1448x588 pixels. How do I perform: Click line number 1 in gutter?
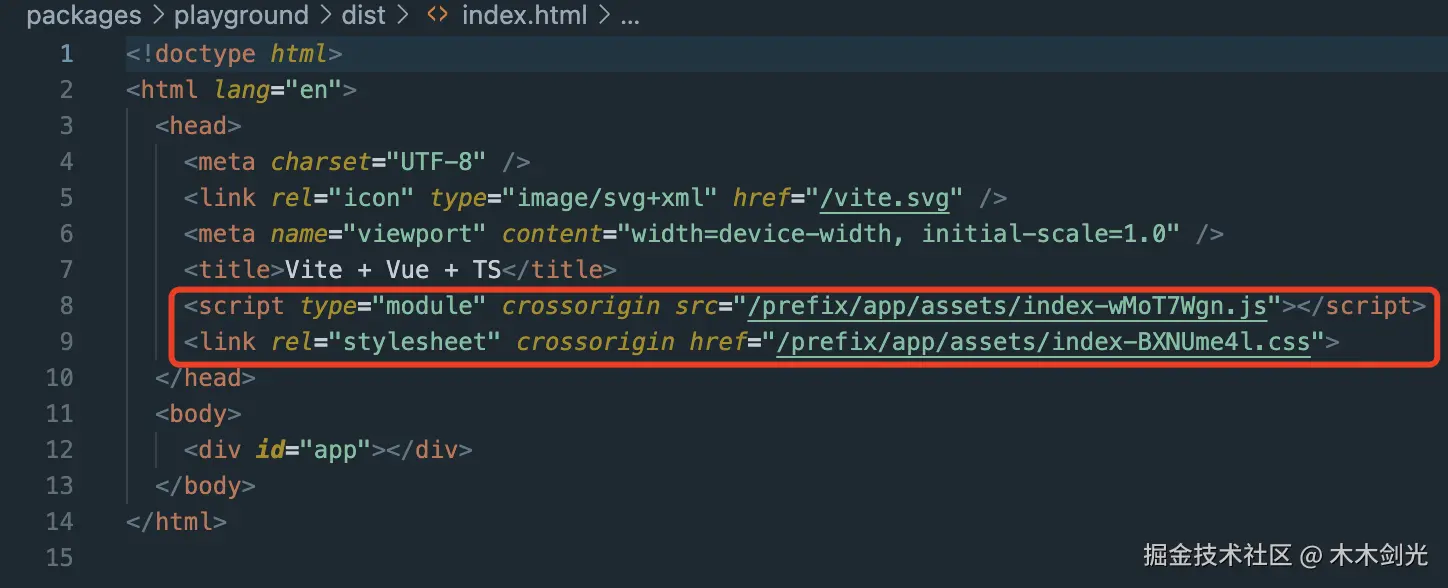[x=67, y=54]
